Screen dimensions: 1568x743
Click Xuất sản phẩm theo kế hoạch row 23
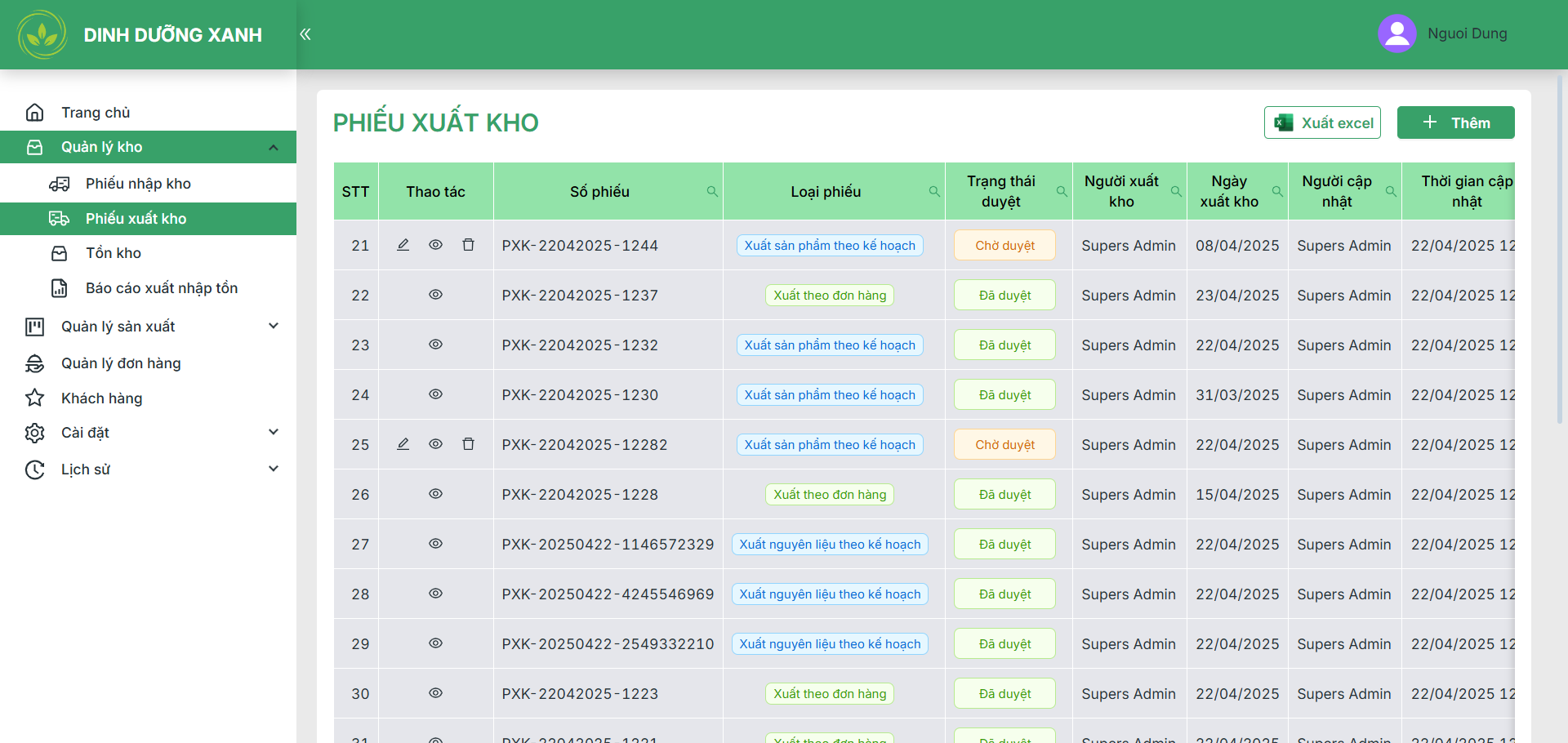click(830, 345)
